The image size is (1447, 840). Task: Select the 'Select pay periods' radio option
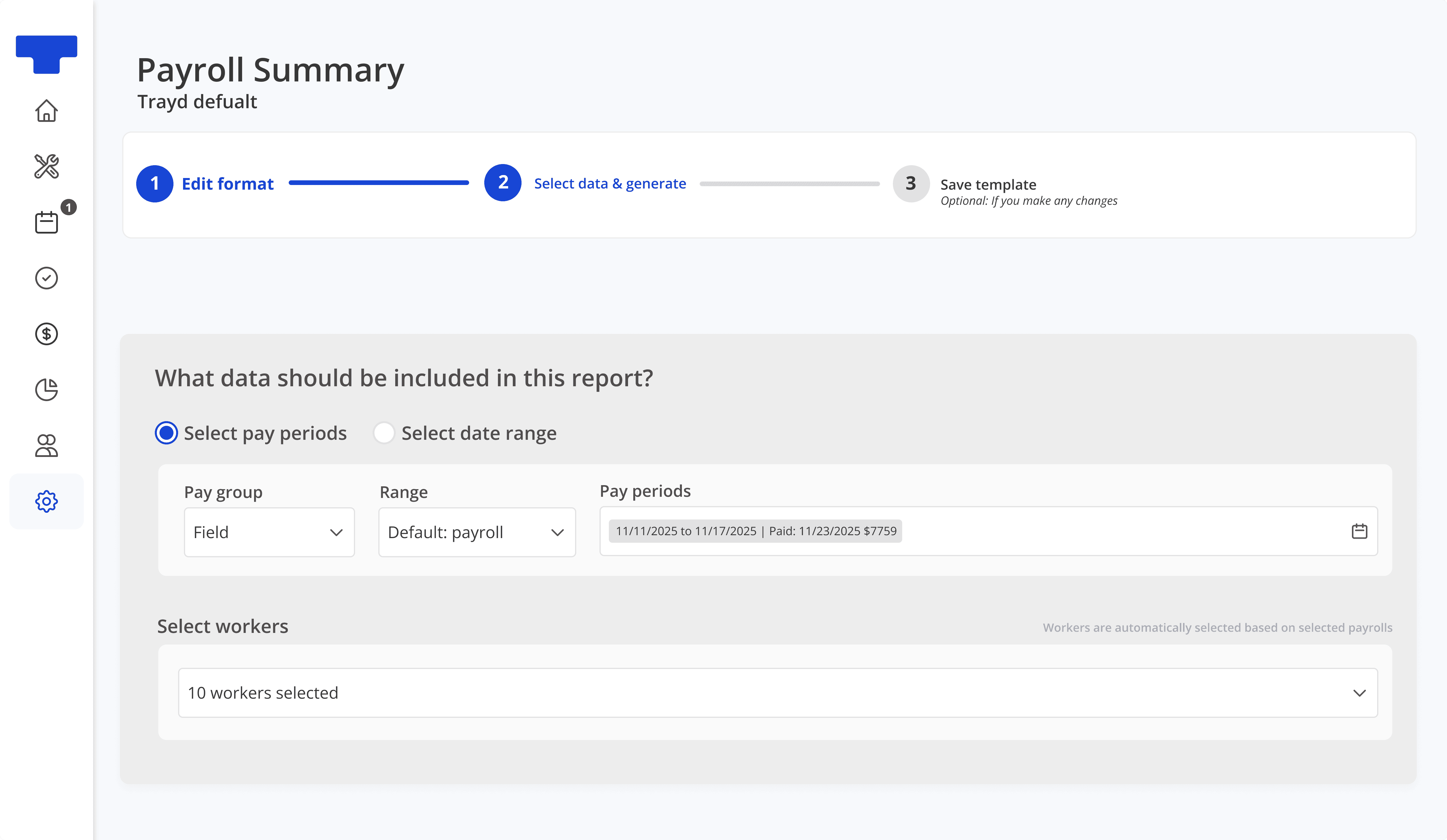click(166, 433)
